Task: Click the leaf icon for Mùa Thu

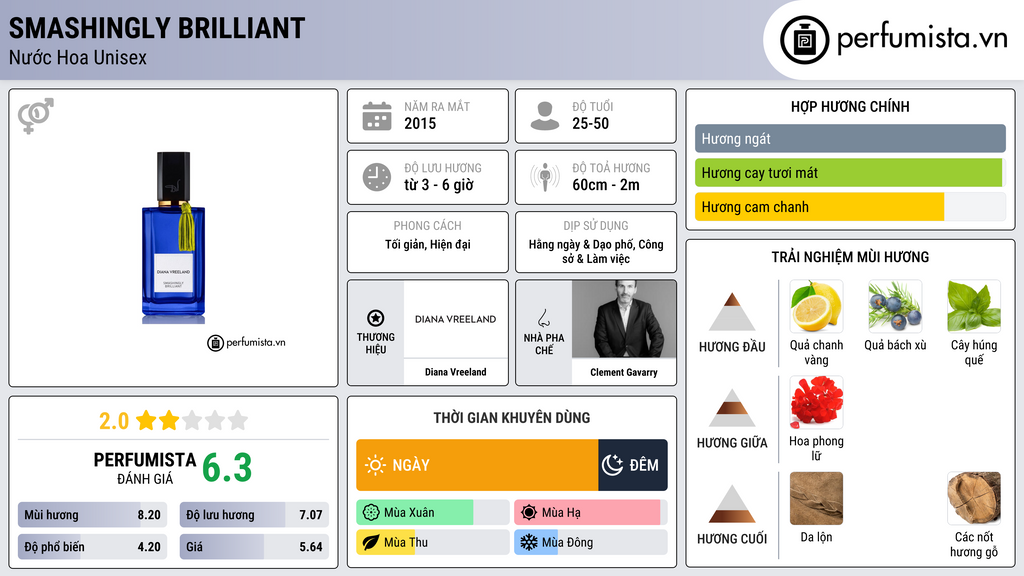Action: click(x=371, y=542)
